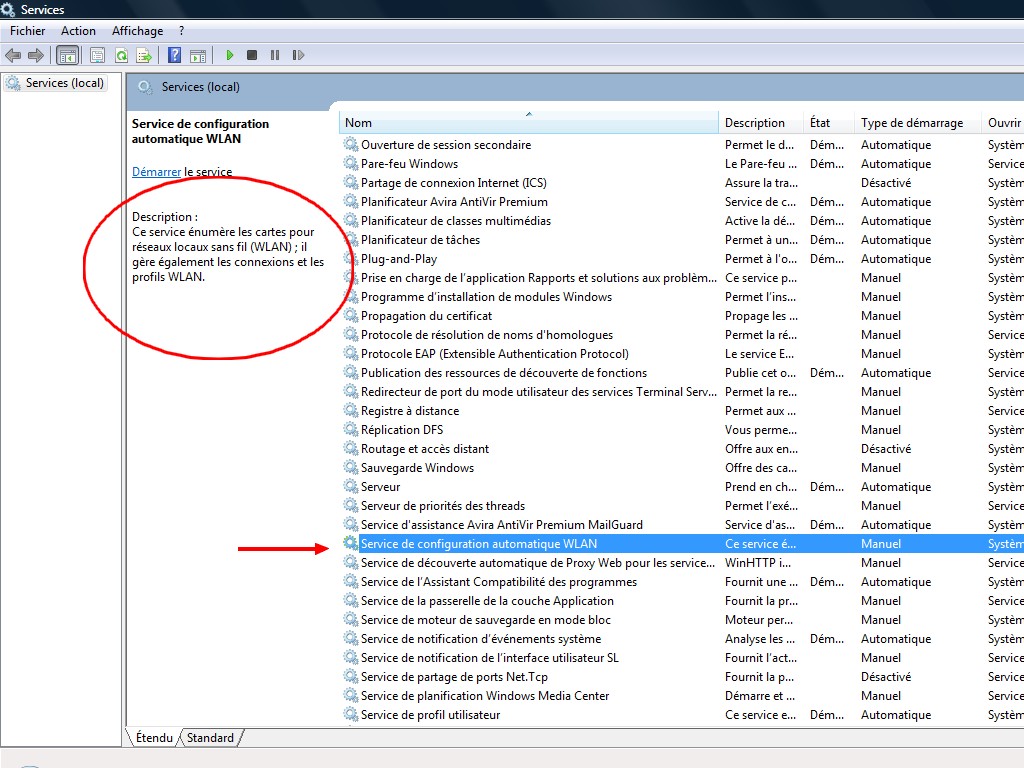Screen dimensions: 1024x768
Task: Click the Forward arrow in the toolbar
Action: pos(36,55)
